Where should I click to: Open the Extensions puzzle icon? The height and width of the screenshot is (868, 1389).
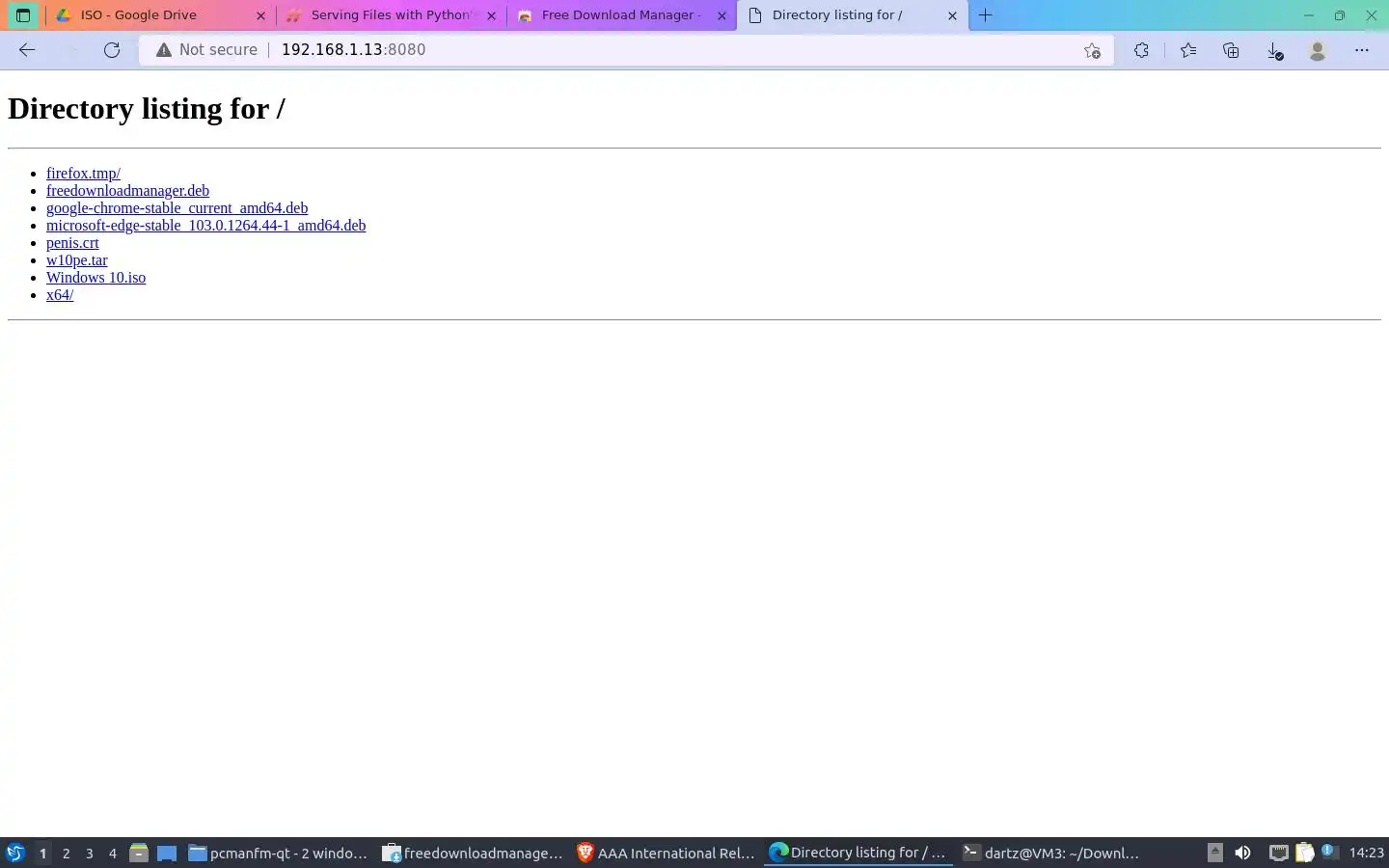click(x=1141, y=50)
